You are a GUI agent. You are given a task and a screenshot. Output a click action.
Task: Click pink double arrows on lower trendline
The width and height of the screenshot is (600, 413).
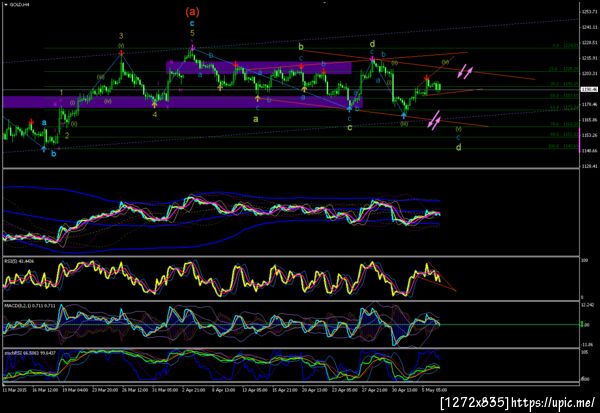click(434, 121)
